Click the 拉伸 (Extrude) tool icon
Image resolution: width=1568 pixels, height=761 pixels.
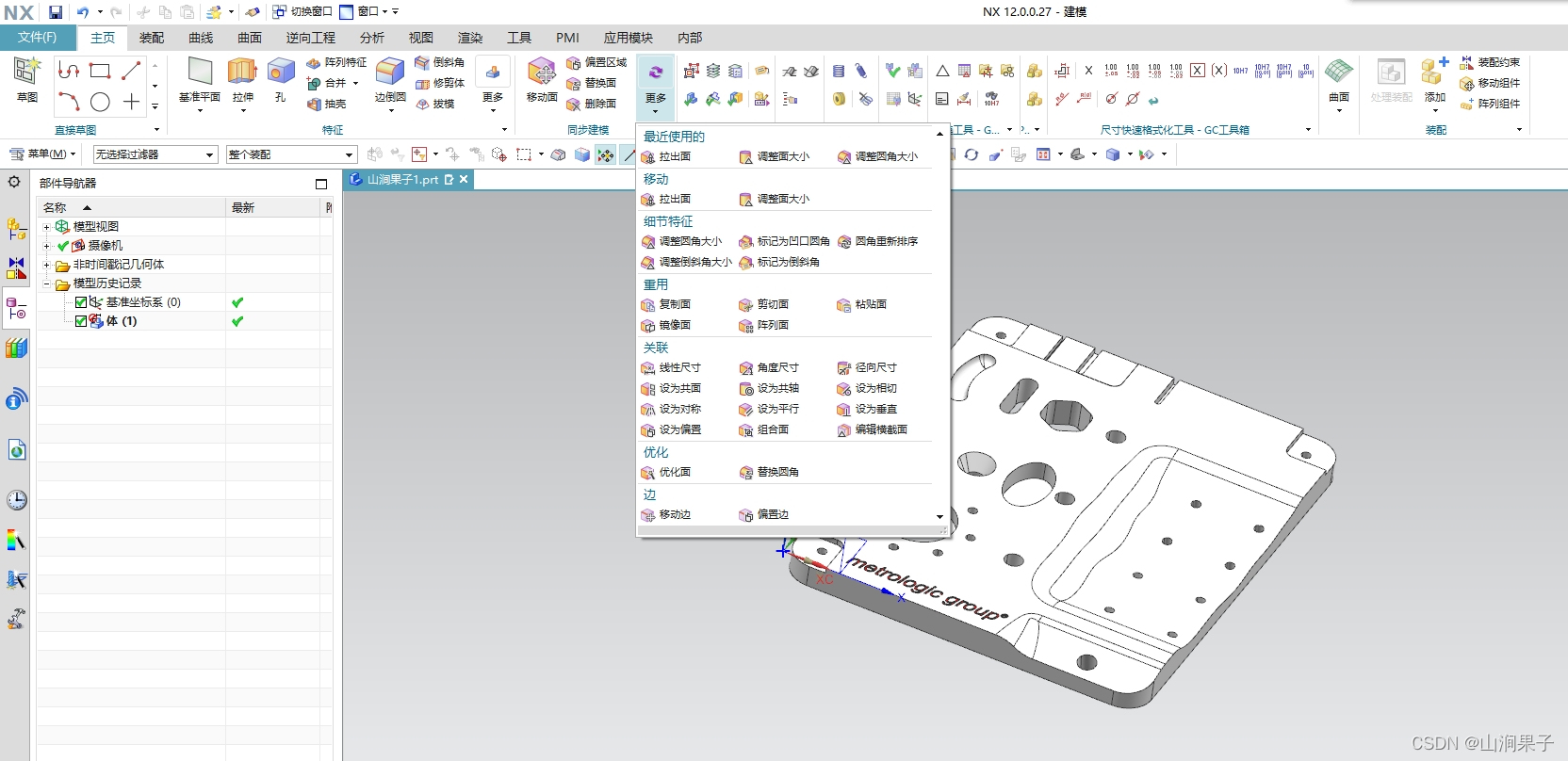pos(242,72)
